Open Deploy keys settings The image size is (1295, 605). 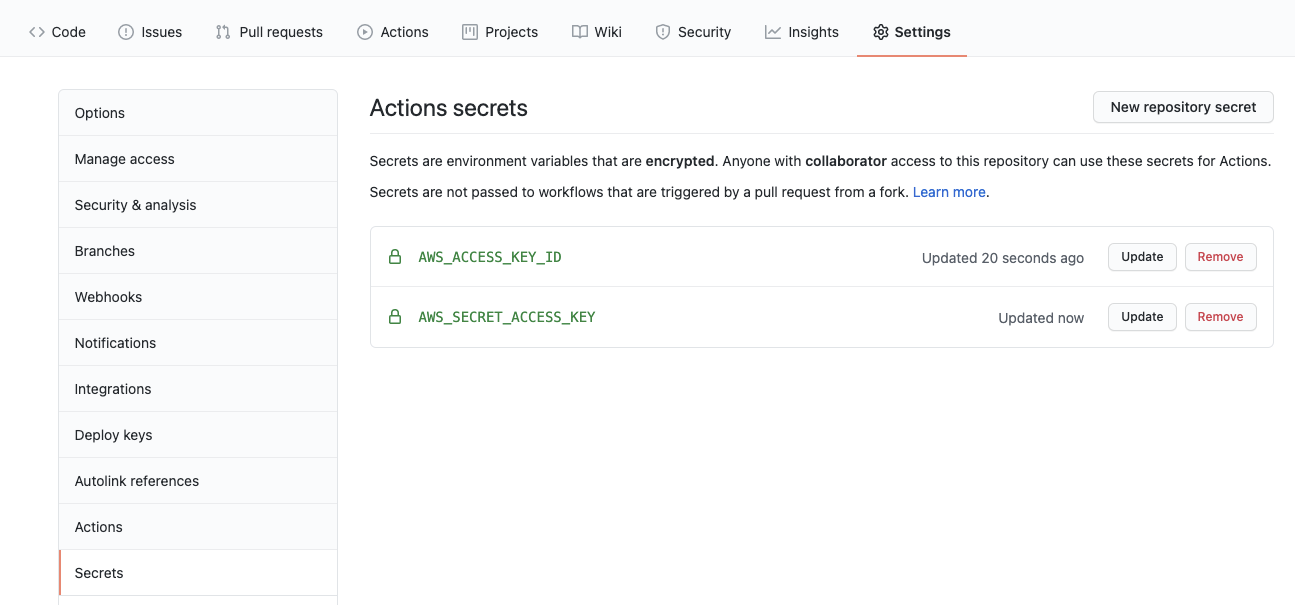point(113,434)
